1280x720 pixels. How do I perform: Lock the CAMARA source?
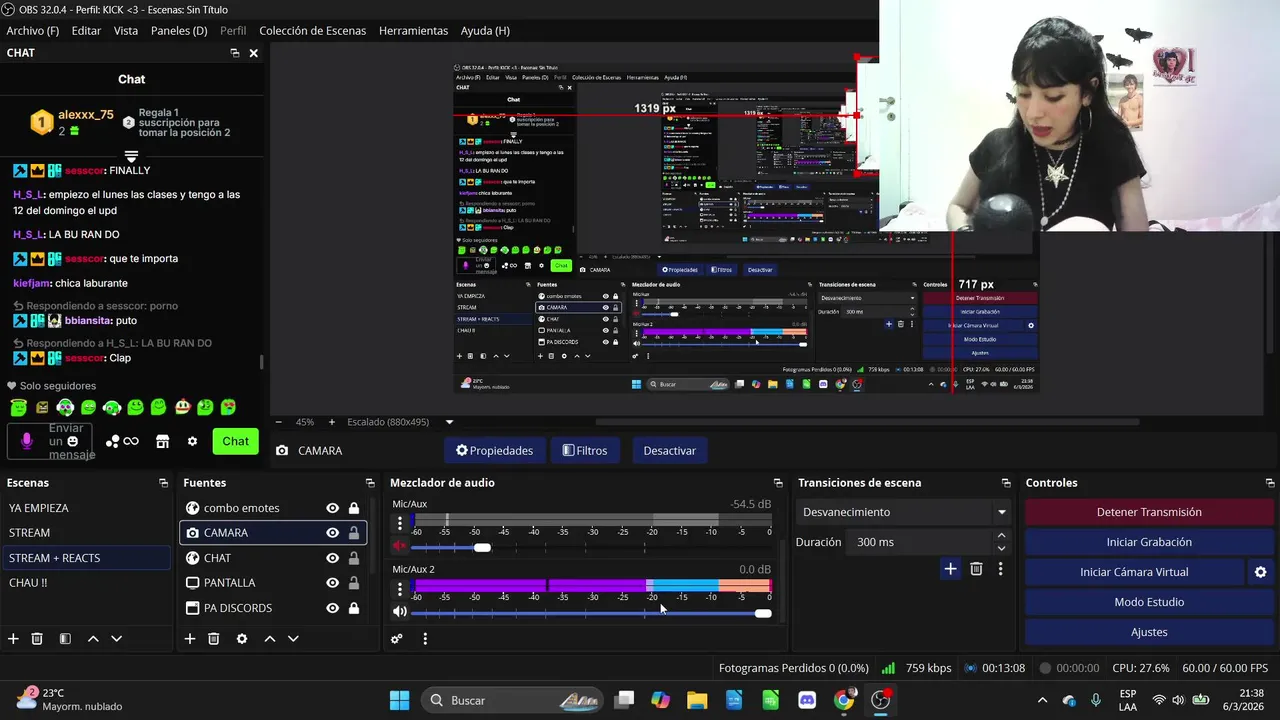coord(354,533)
